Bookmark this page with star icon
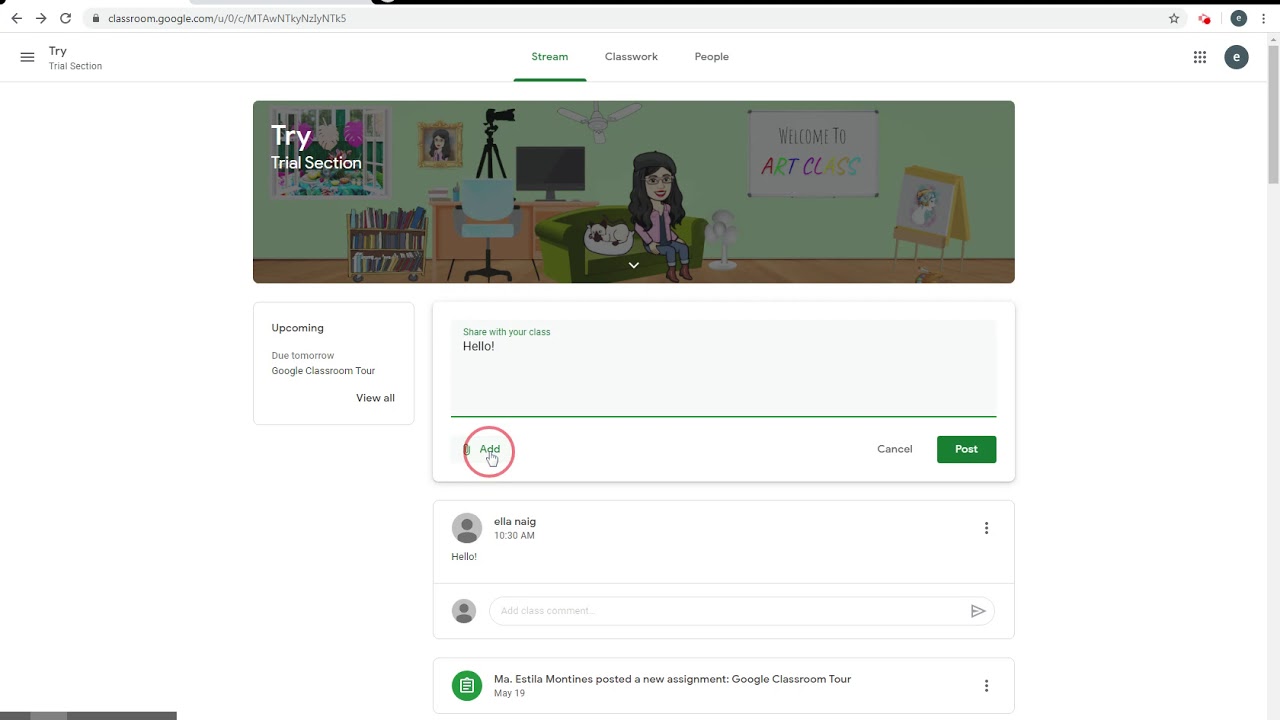This screenshot has width=1280, height=720. 1174,18
